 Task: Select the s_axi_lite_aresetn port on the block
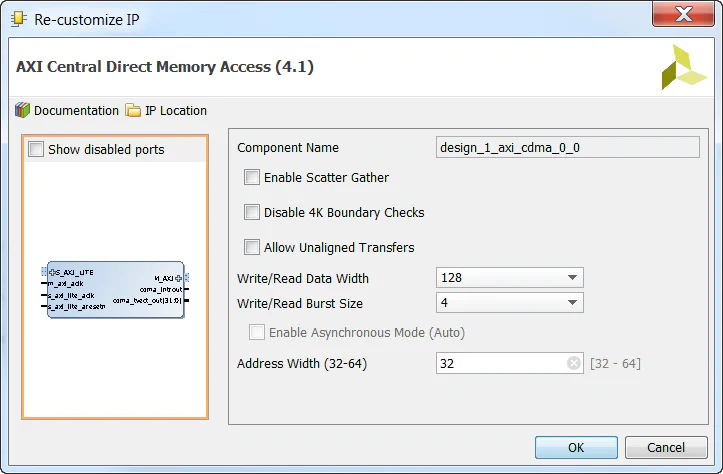tap(77, 307)
